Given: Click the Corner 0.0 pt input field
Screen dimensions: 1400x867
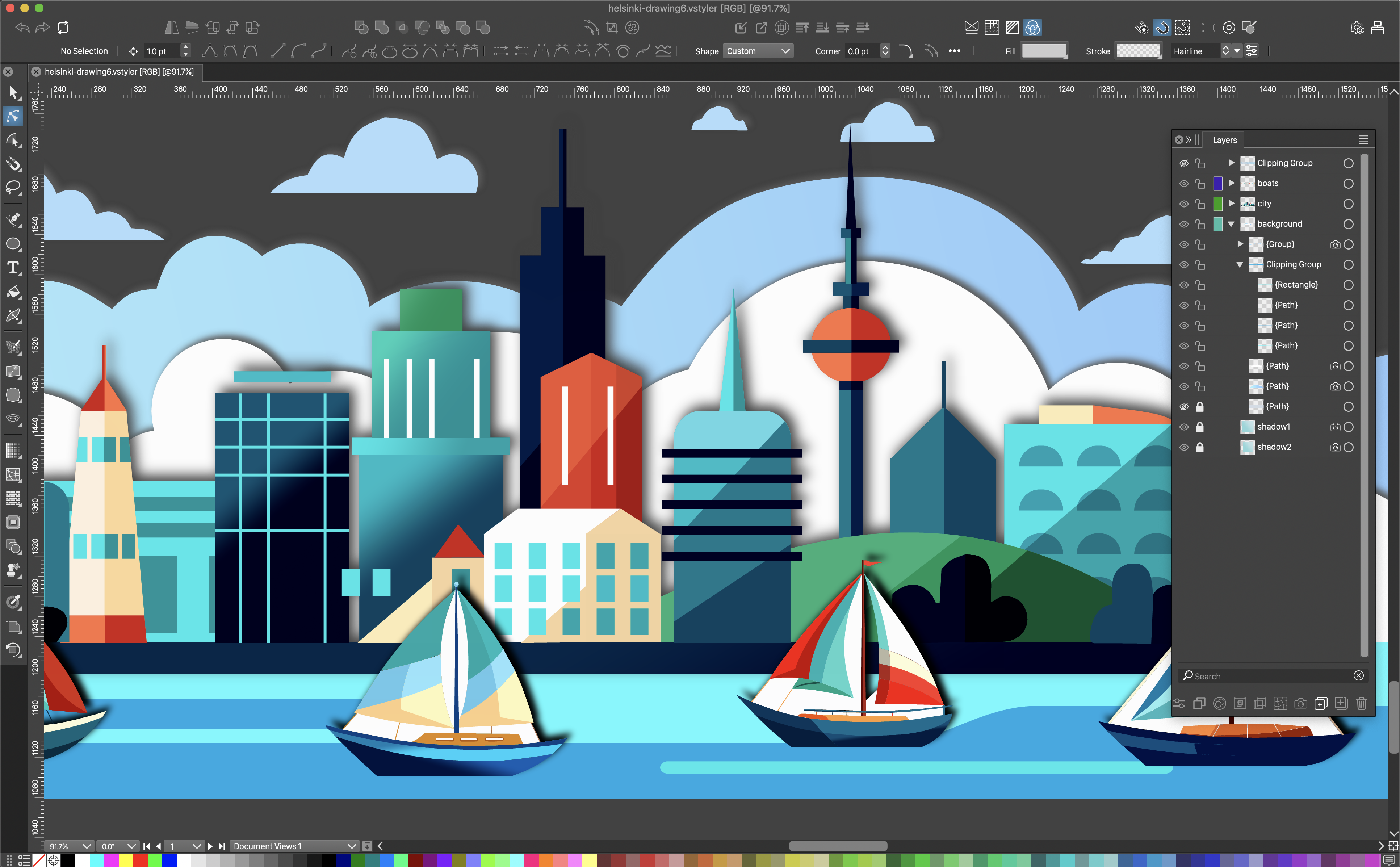Looking at the screenshot, I should [x=862, y=51].
